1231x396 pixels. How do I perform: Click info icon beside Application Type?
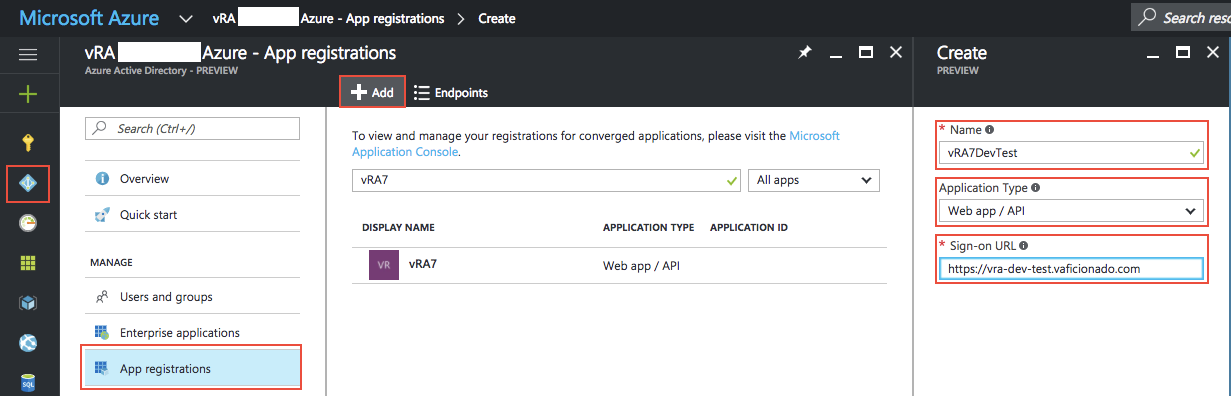tap(1035, 187)
